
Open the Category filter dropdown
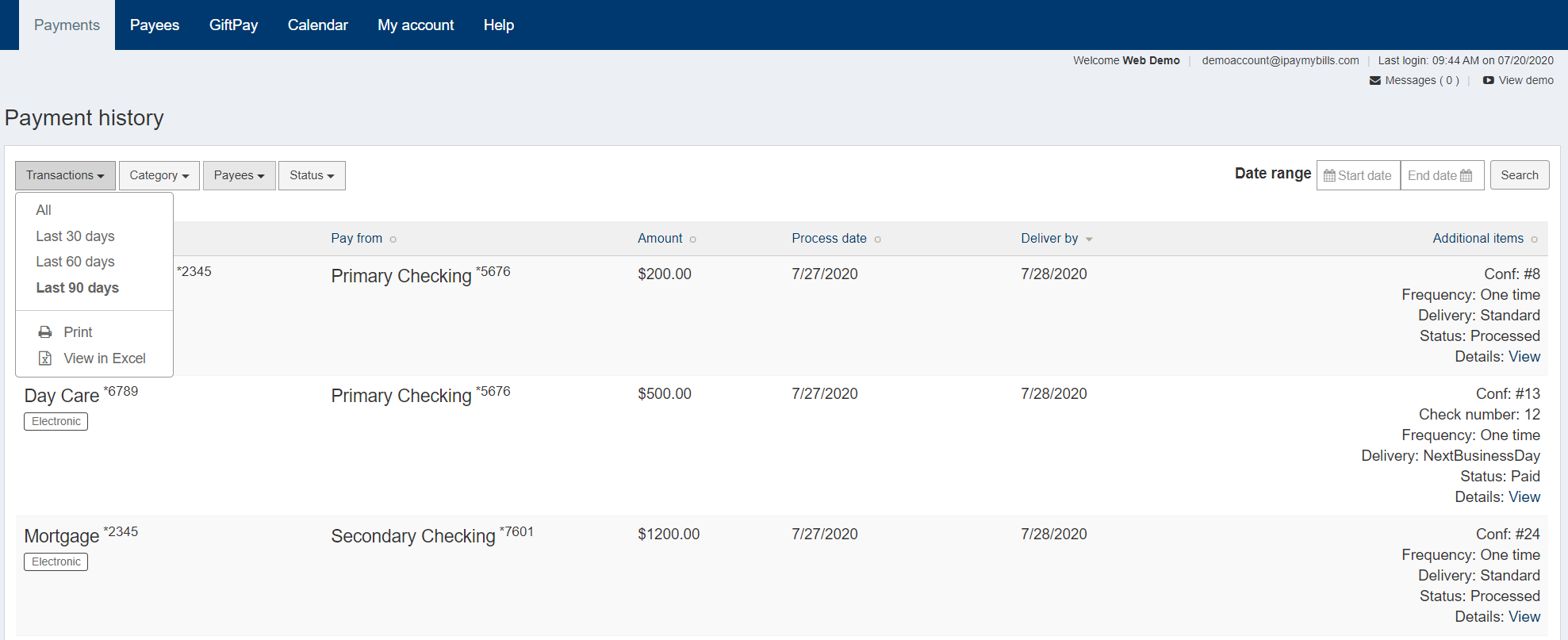click(x=159, y=175)
